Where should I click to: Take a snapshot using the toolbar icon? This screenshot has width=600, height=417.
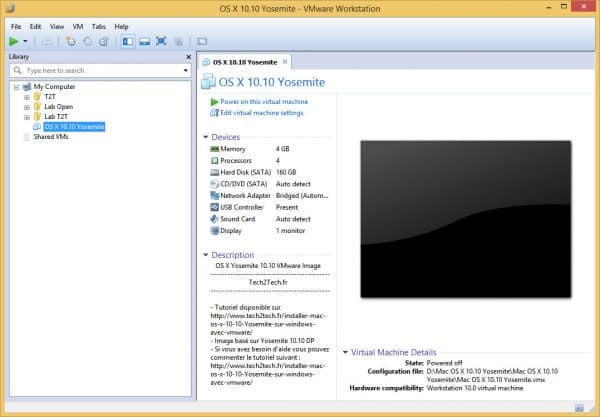(71, 41)
